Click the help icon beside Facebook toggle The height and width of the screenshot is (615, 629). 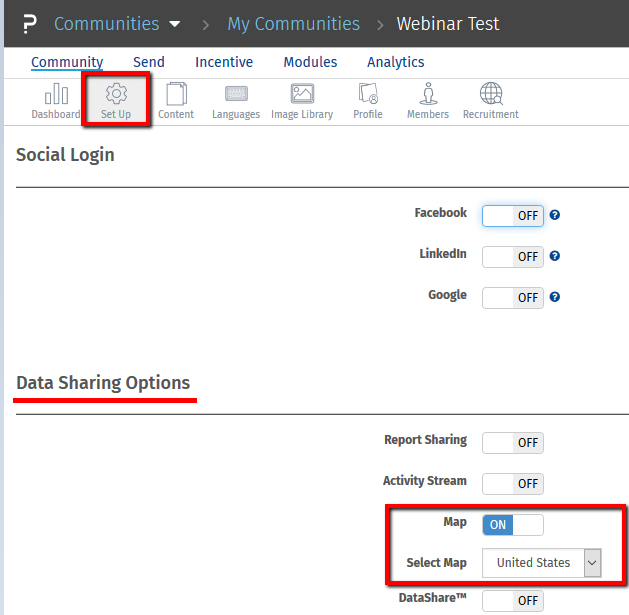pos(555,215)
